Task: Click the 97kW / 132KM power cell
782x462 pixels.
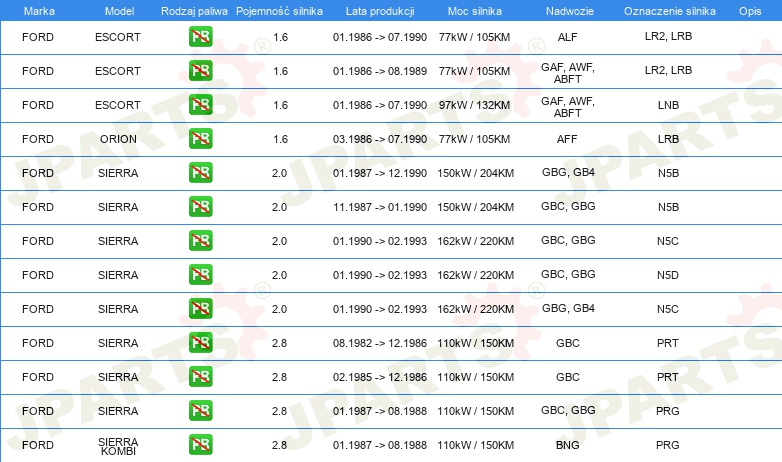Action: (x=475, y=105)
